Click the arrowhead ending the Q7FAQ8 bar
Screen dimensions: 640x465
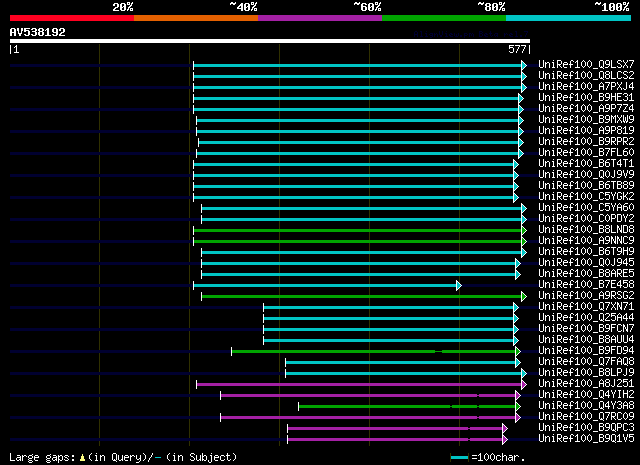[x=518, y=363]
